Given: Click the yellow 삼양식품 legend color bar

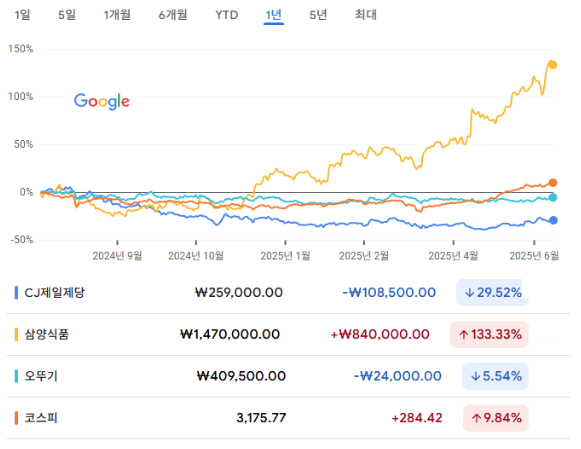Looking at the screenshot, I should coord(16,335).
